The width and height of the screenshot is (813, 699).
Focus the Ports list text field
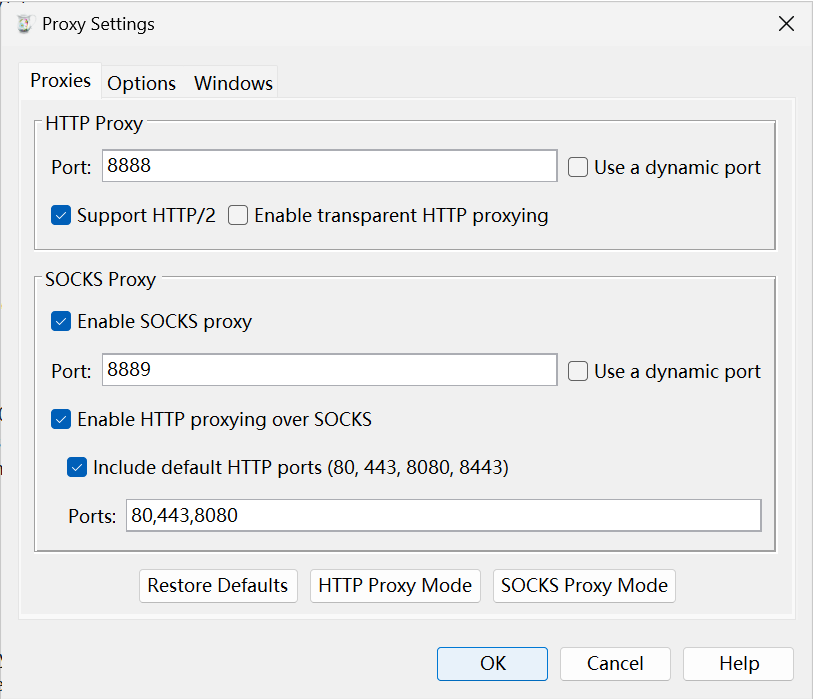(443, 516)
